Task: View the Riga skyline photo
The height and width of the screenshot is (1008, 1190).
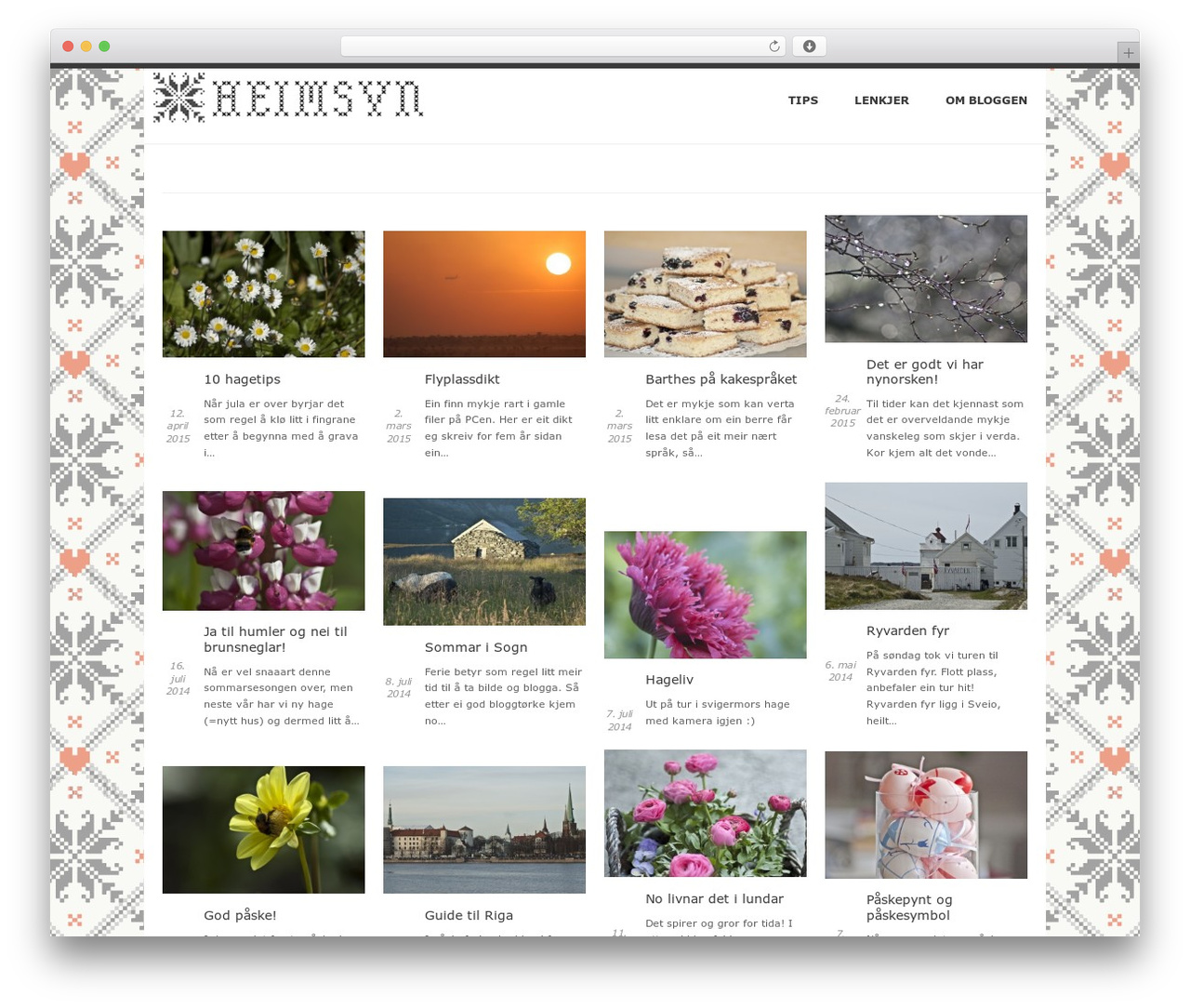Action: [x=484, y=829]
